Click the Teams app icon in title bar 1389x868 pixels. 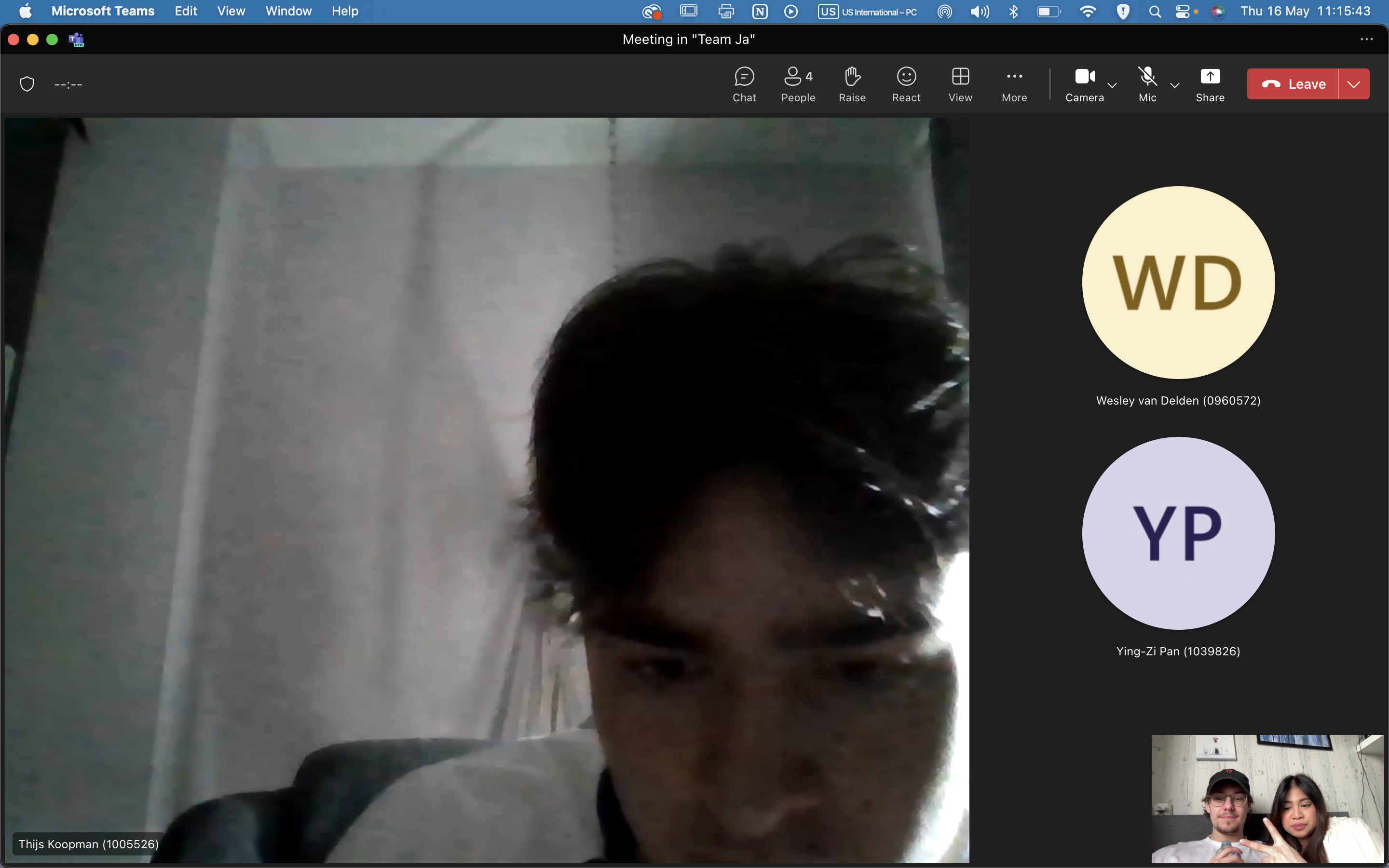pyautogui.click(x=76, y=40)
